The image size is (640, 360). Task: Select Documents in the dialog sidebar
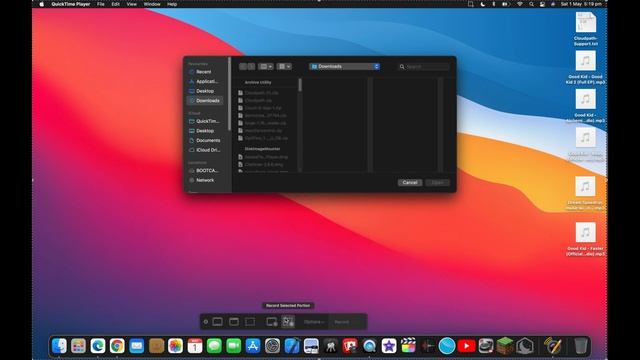click(x=205, y=140)
